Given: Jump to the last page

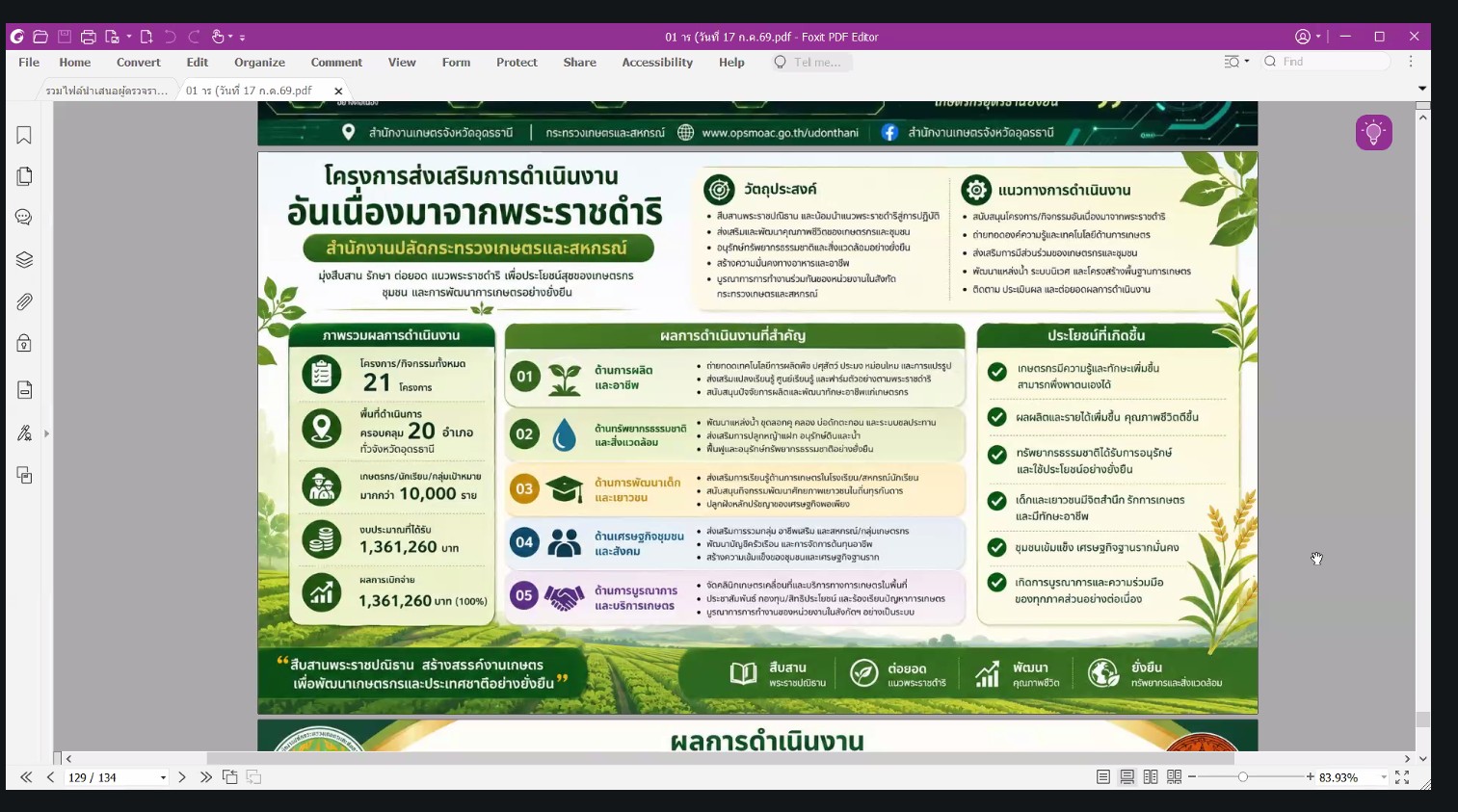Looking at the screenshot, I should pos(206,777).
